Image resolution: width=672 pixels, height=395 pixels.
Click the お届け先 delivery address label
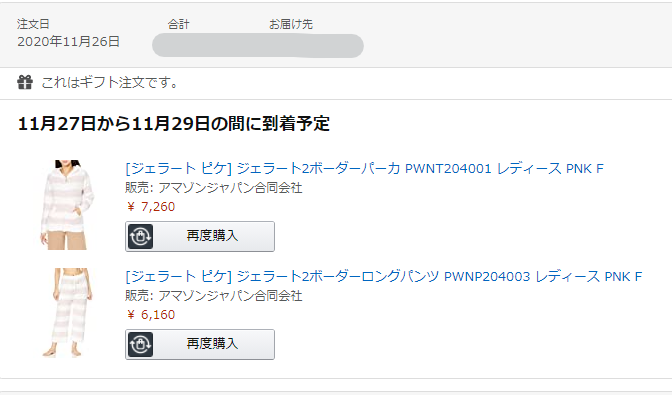(x=291, y=24)
